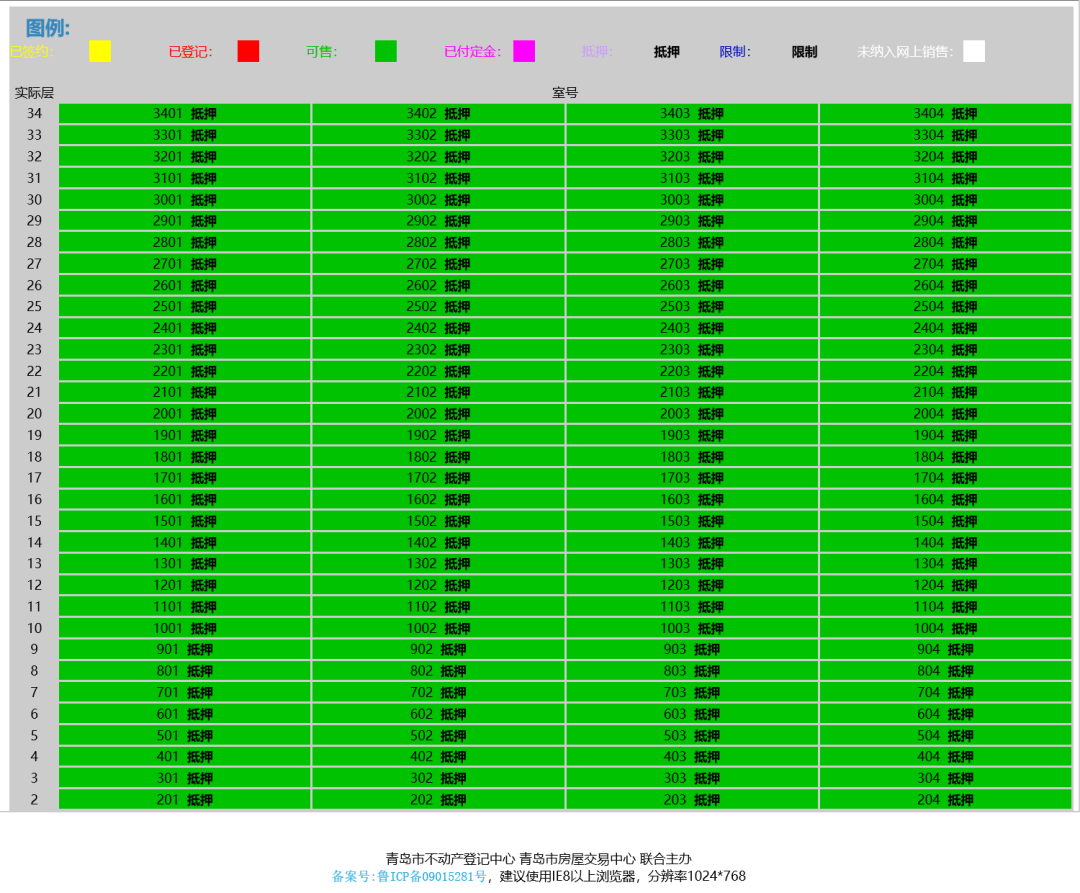Choose room 3104 in the table
1080x893 pixels.
tap(946, 178)
